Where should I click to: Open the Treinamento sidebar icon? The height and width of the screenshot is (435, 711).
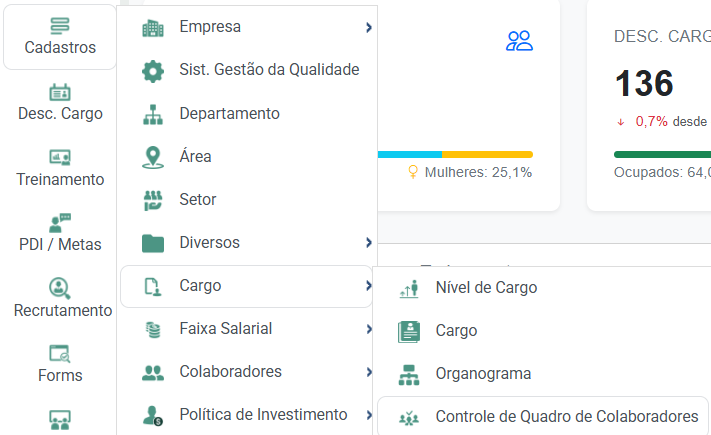tap(60, 158)
